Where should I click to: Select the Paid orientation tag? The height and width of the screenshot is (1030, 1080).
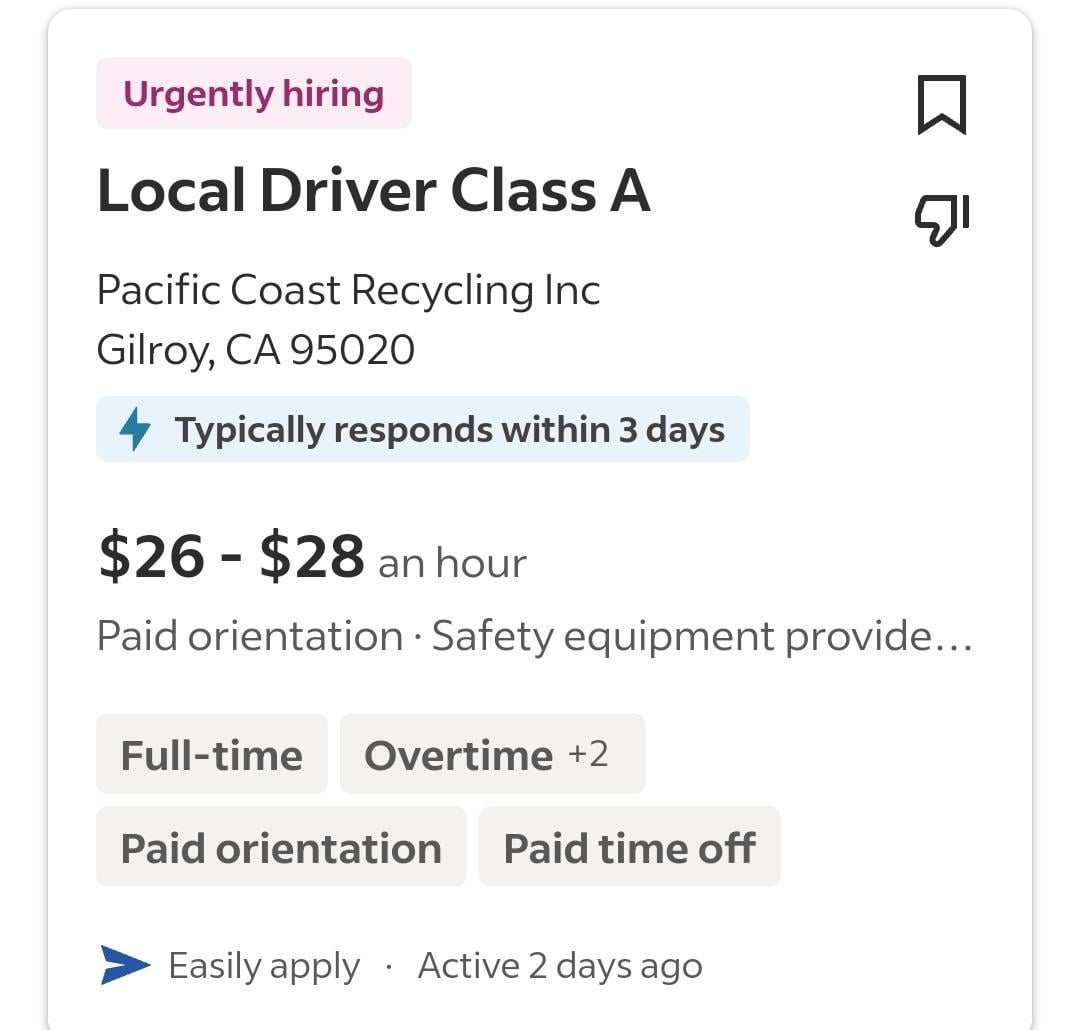(x=281, y=847)
